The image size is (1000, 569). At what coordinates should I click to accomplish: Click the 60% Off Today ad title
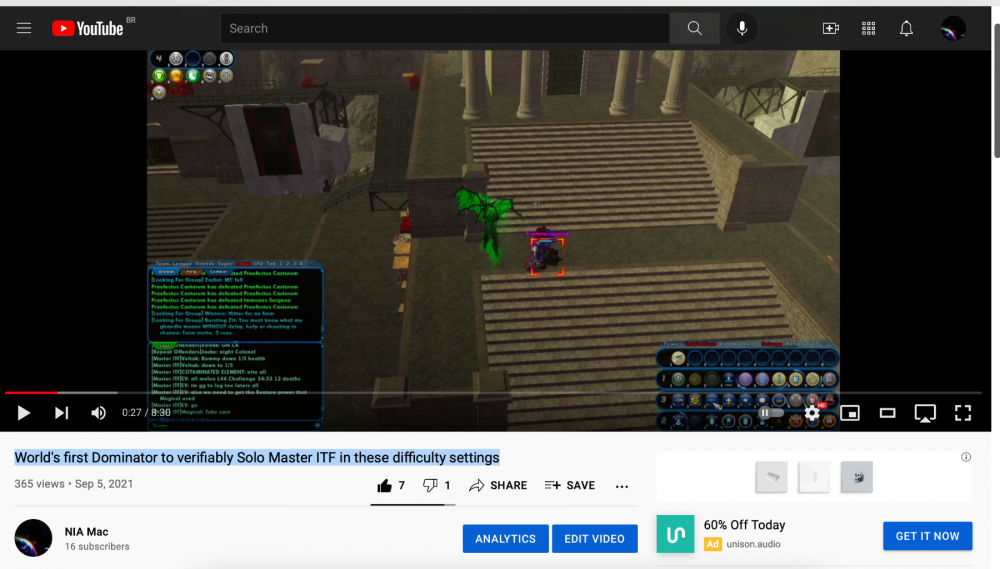(744, 525)
